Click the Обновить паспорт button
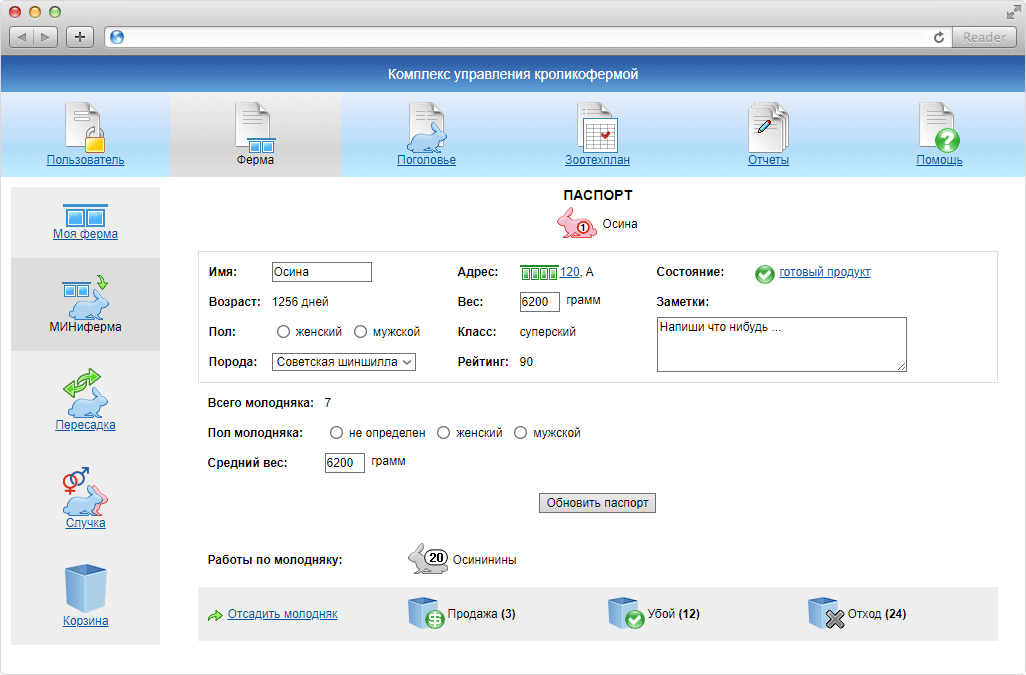The height and width of the screenshot is (675, 1026). [597, 502]
